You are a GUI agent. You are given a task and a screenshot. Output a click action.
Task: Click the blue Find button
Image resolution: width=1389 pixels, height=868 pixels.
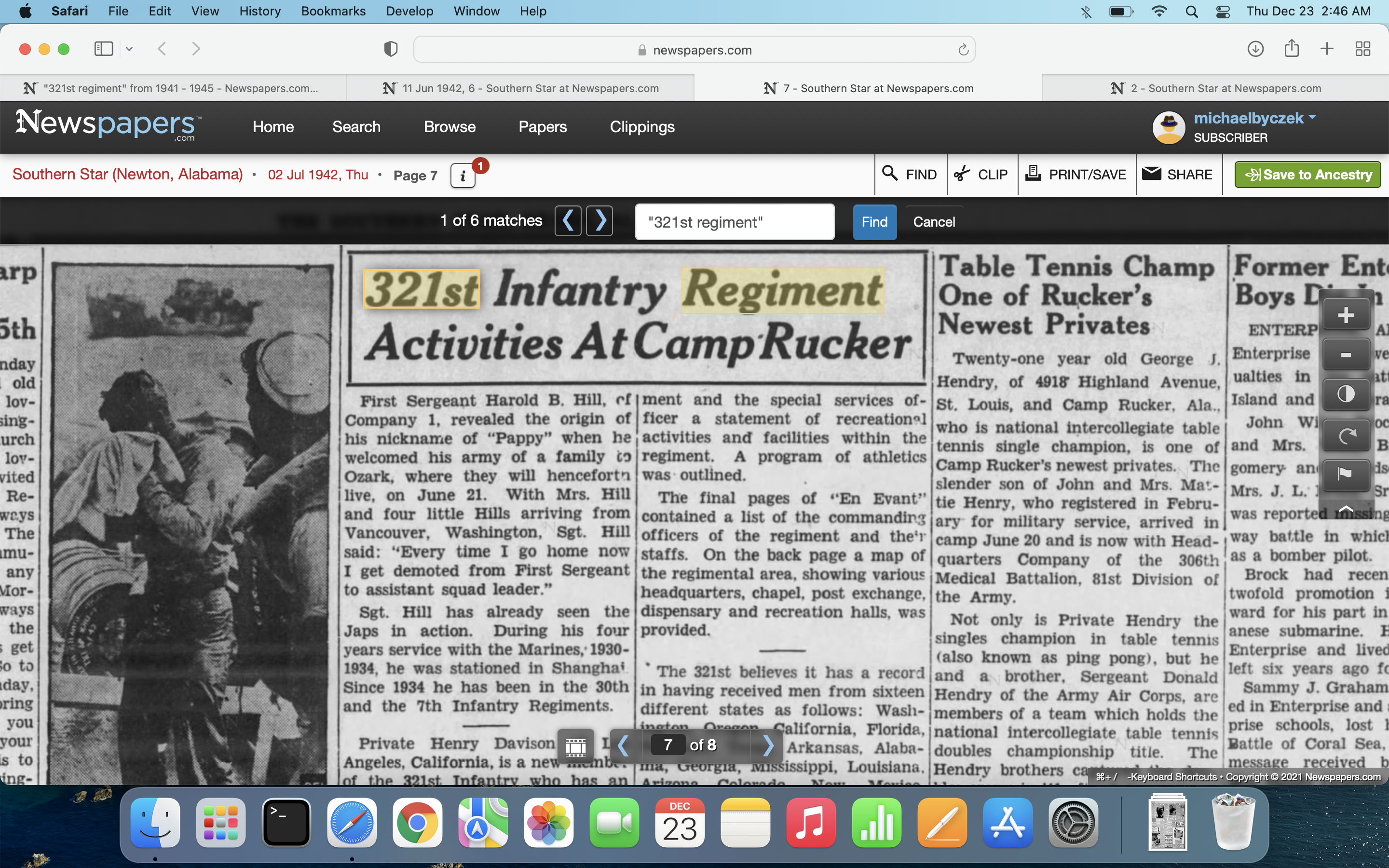(x=873, y=222)
